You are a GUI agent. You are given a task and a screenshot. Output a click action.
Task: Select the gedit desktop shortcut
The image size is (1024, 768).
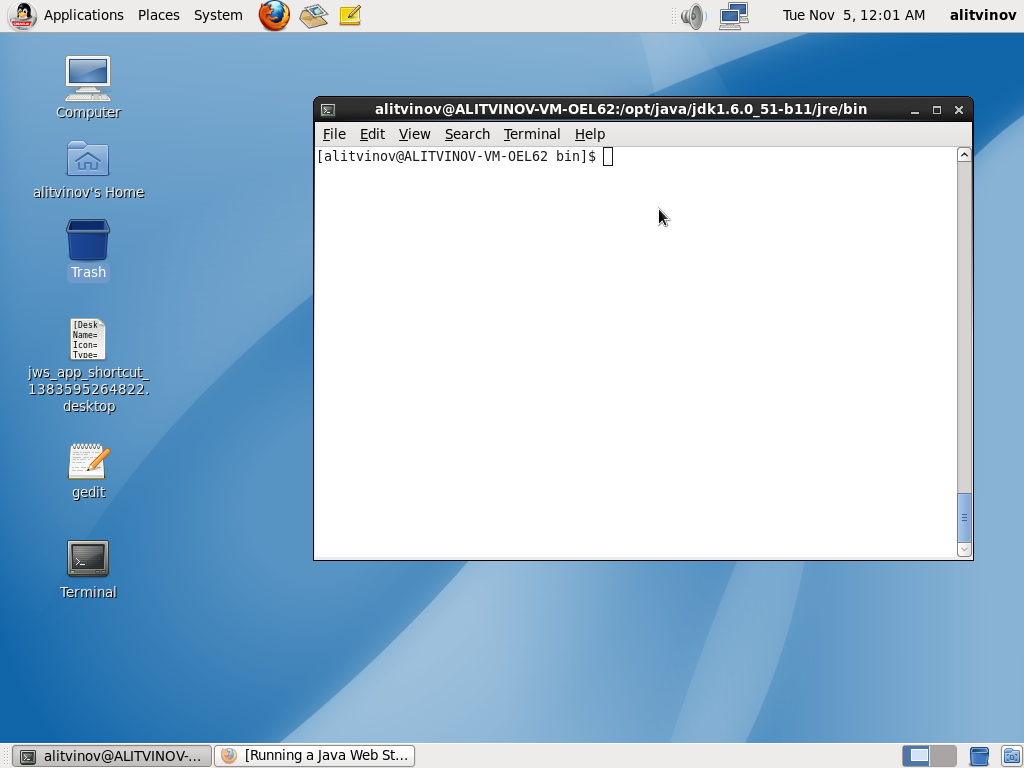pos(88,462)
